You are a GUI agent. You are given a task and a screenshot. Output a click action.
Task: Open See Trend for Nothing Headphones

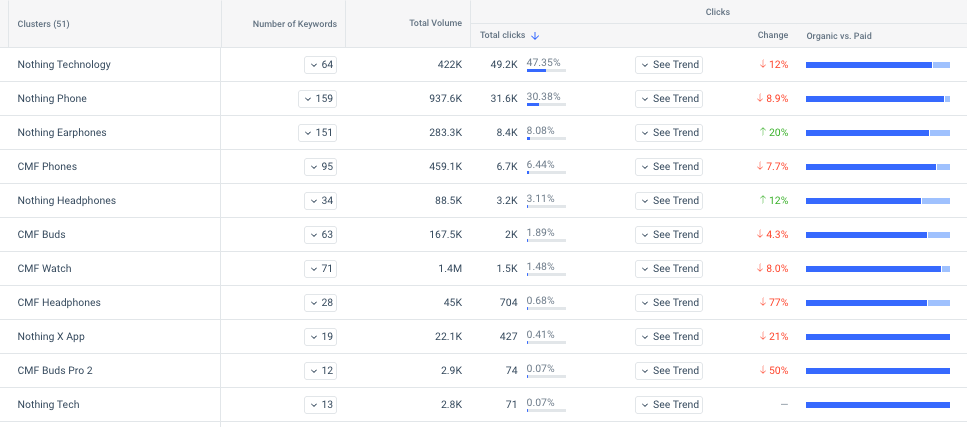point(669,201)
